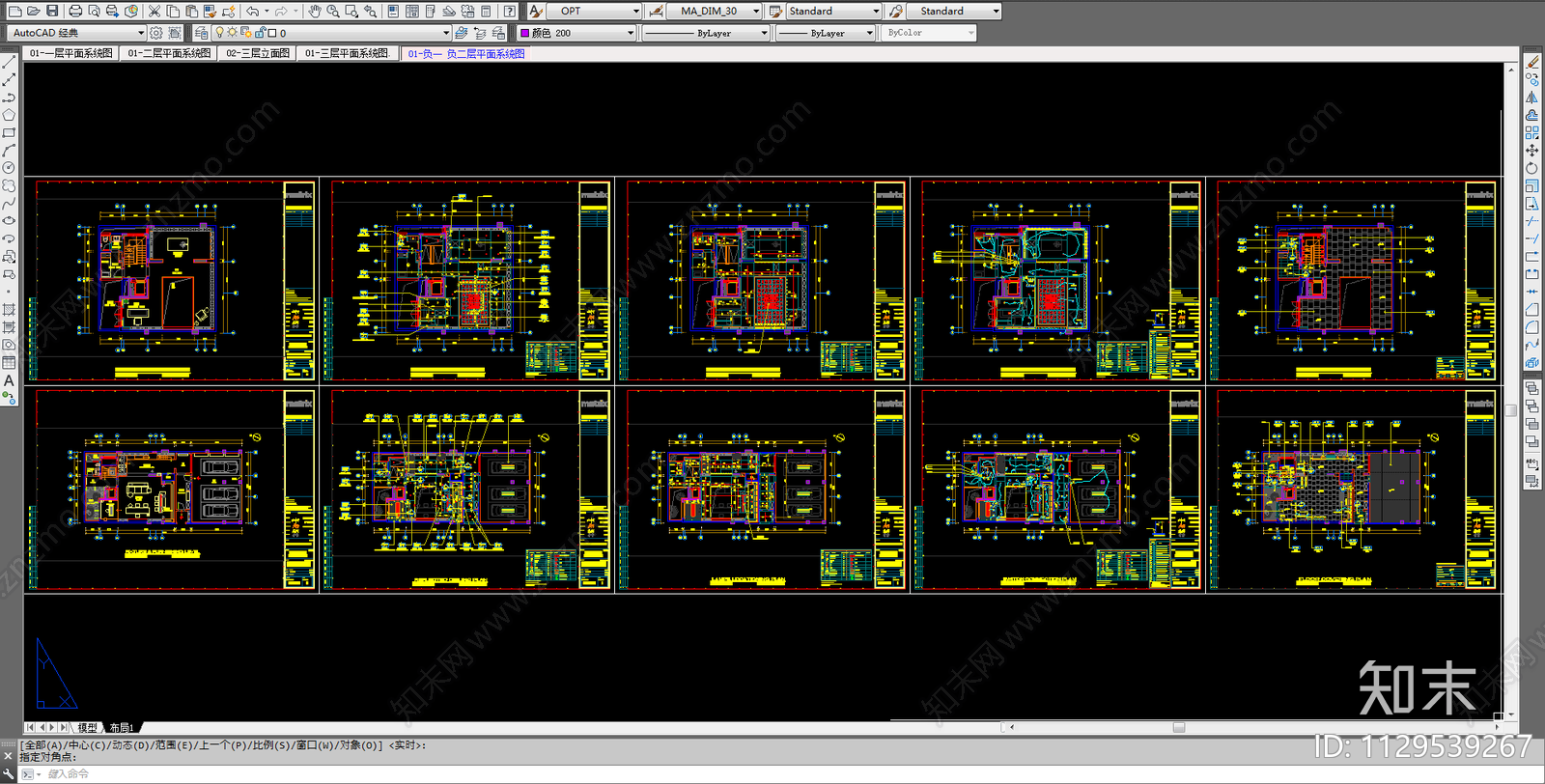The height and width of the screenshot is (784, 1545).
Task: Click the horizontal scrollbar thumb
Action: point(1179,727)
